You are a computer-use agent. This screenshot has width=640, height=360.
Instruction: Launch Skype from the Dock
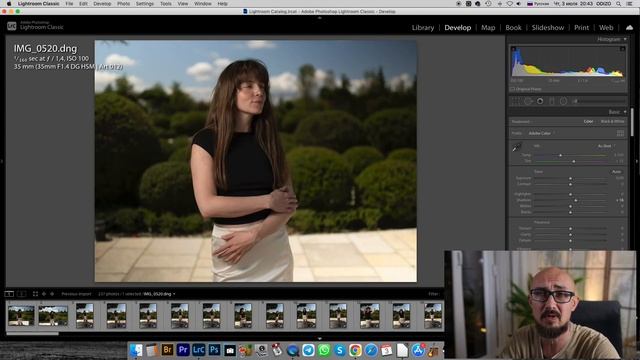(x=340, y=350)
